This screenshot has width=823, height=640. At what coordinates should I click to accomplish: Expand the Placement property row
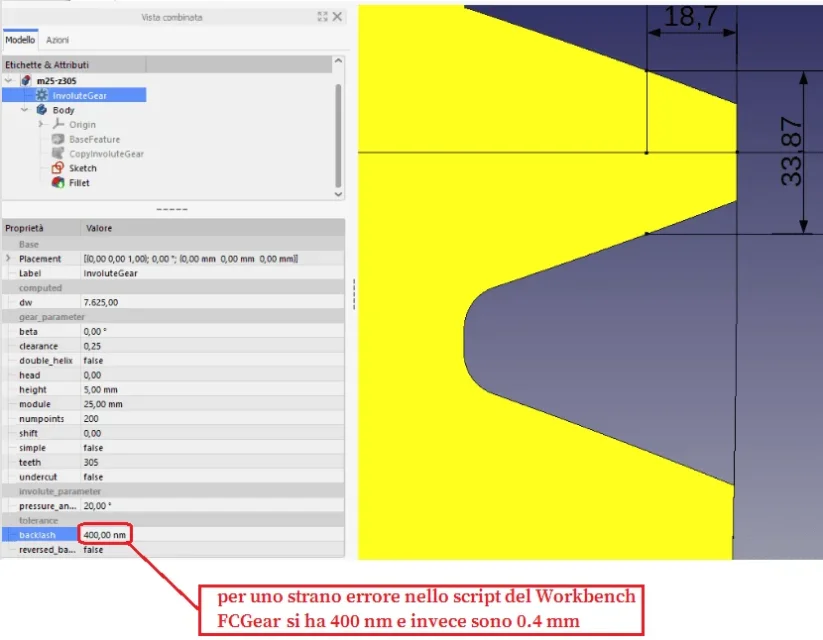coord(8,258)
